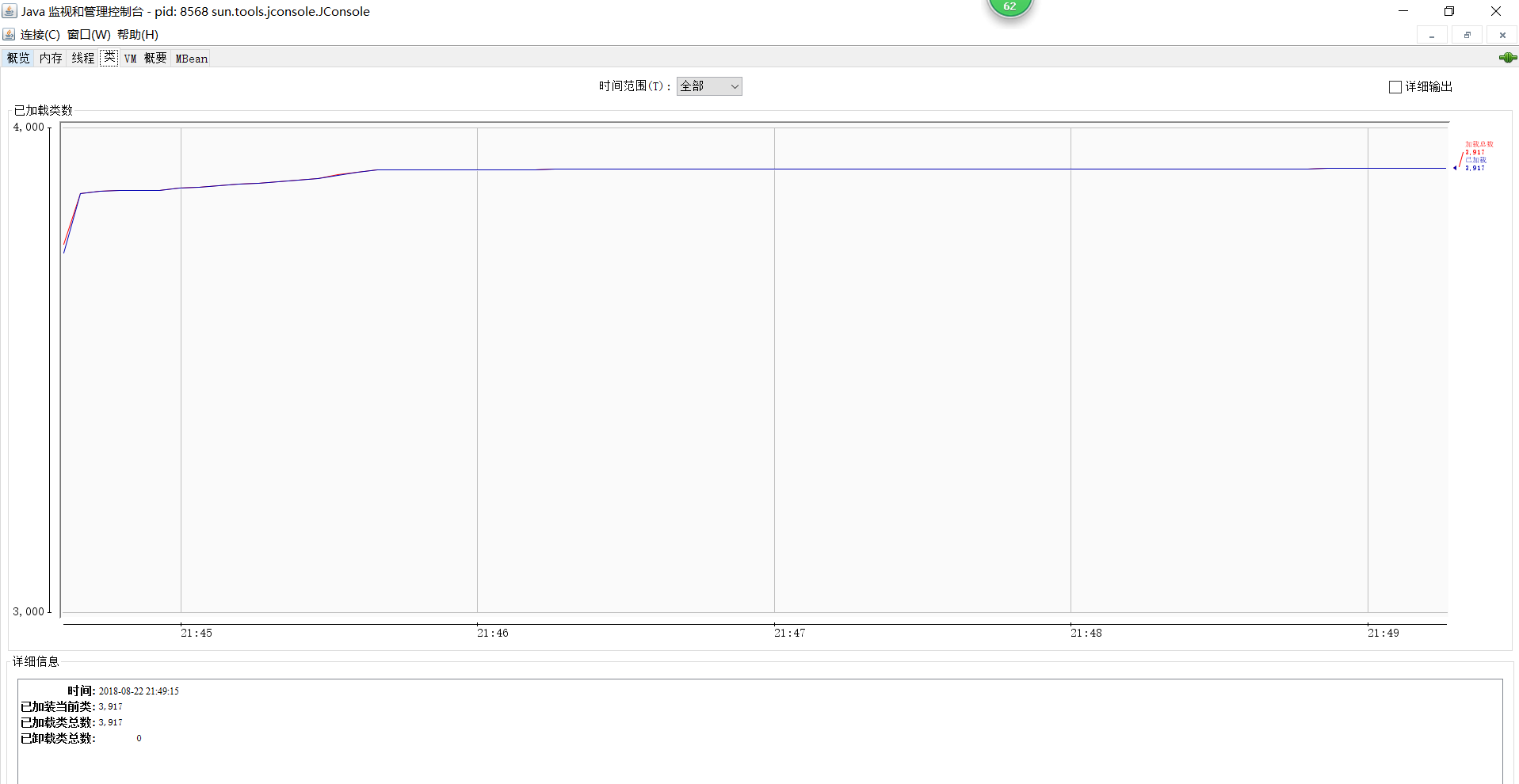Switch to the 概览 tab
1519x784 pixels.
18,59
